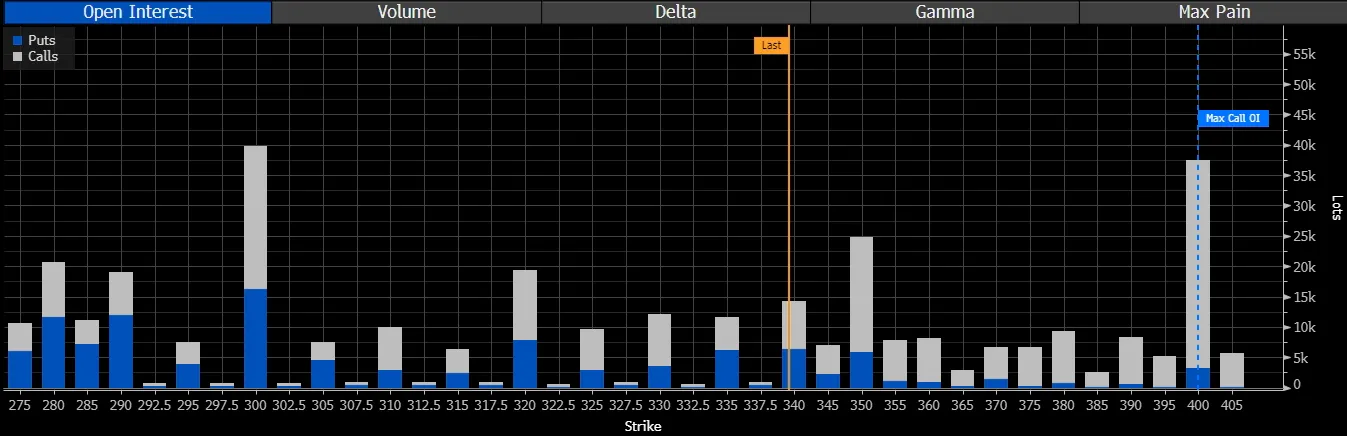
Task: Select the bar at strike 315
Action: pyautogui.click(x=457, y=368)
